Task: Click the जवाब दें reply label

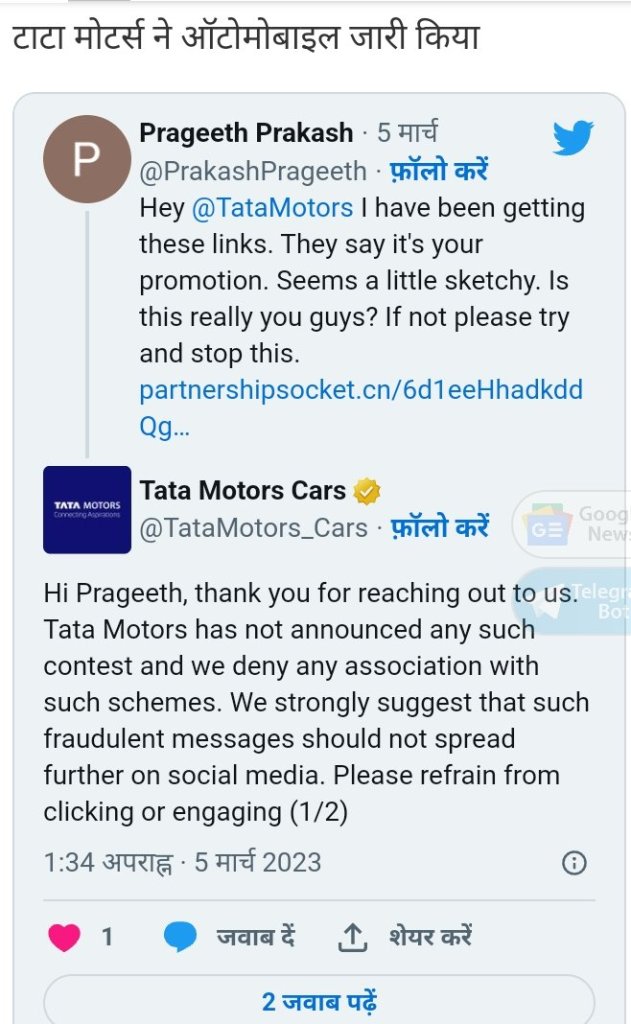Action: point(255,937)
